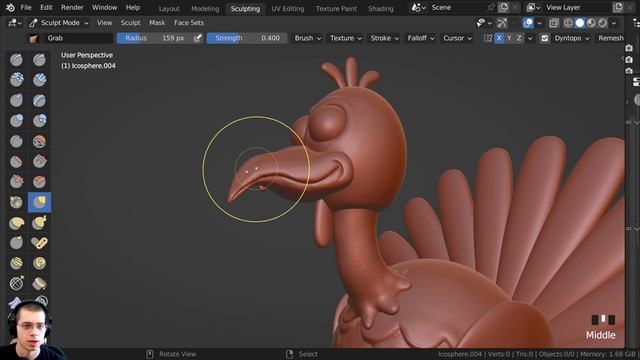Select the Pinch brush tool
This screenshot has height=360, width=640.
16,202
